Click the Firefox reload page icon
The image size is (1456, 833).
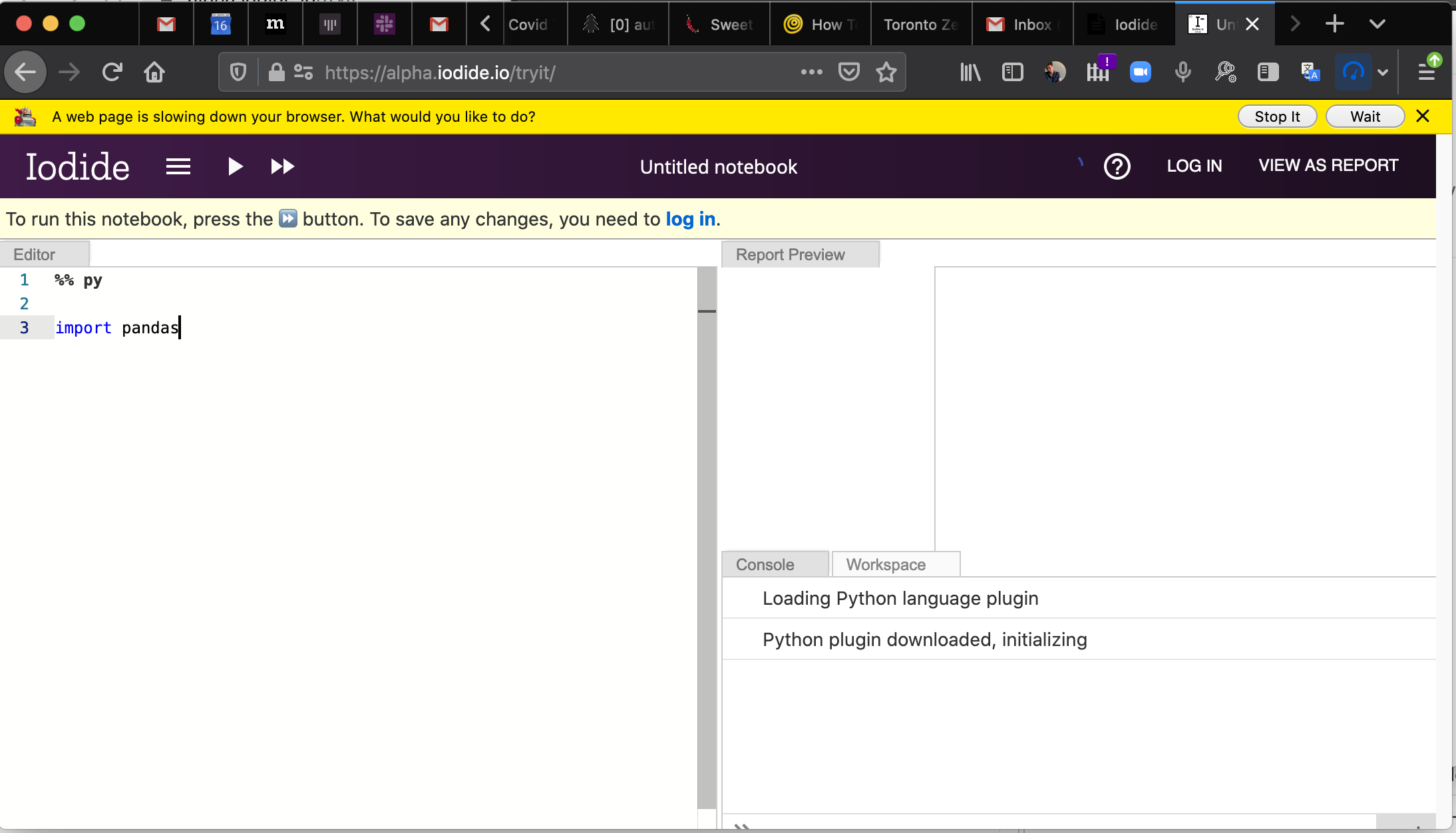112,72
